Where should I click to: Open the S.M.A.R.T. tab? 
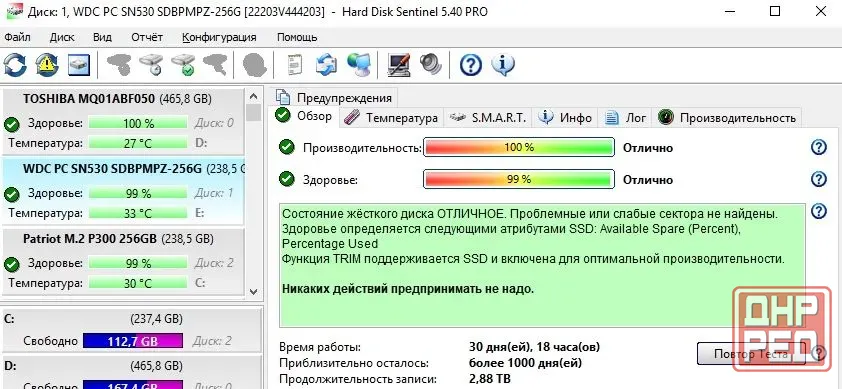(488, 117)
